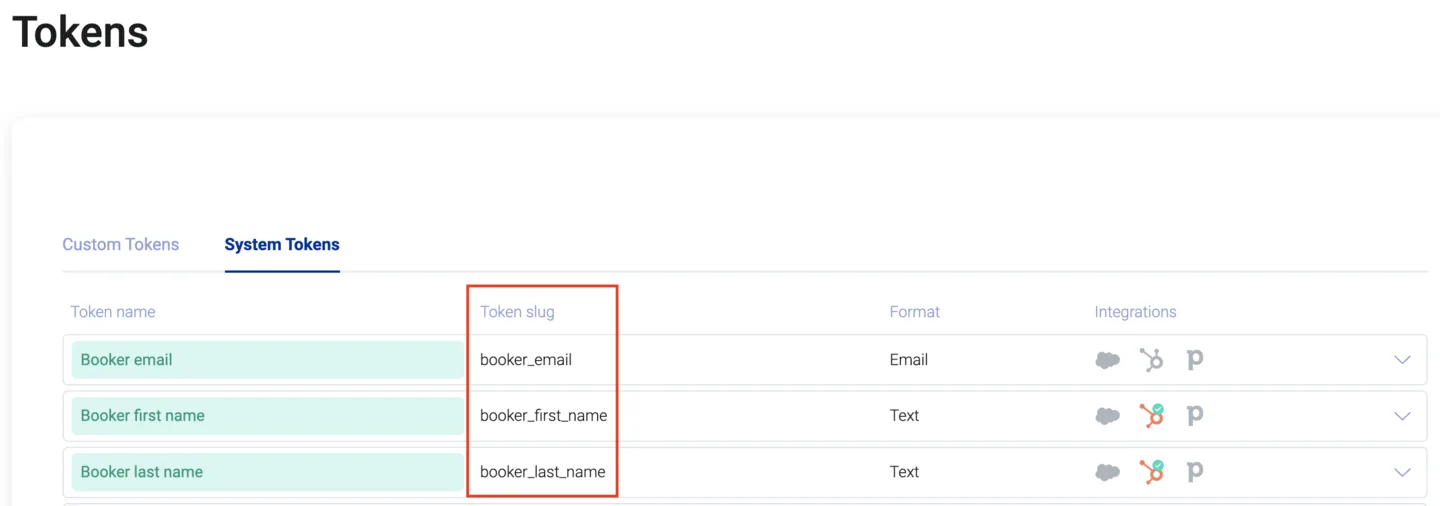Click Pipedrive icon in Booker first name row
The width and height of the screenshot is (1440, 506).
tap(1194, 415)
